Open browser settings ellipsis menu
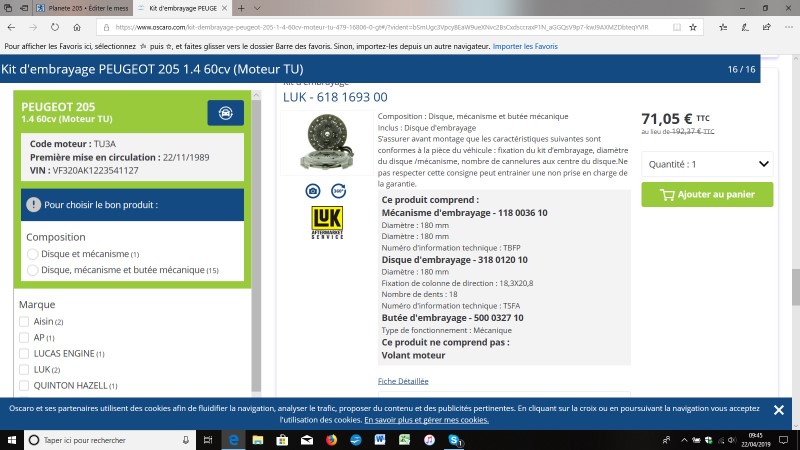The width and height of the screenshot is (800, 450). click(789, 27)
